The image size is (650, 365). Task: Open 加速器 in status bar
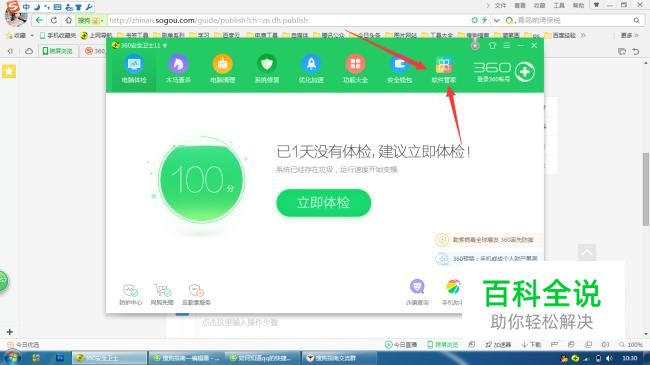pos(498,345)
